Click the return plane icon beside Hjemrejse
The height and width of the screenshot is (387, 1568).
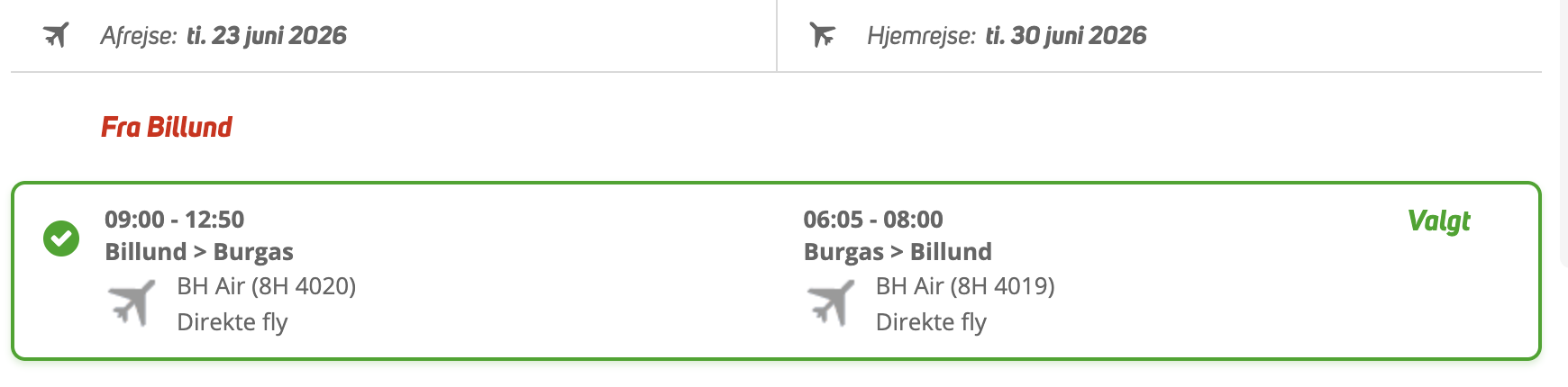[822, 36]
